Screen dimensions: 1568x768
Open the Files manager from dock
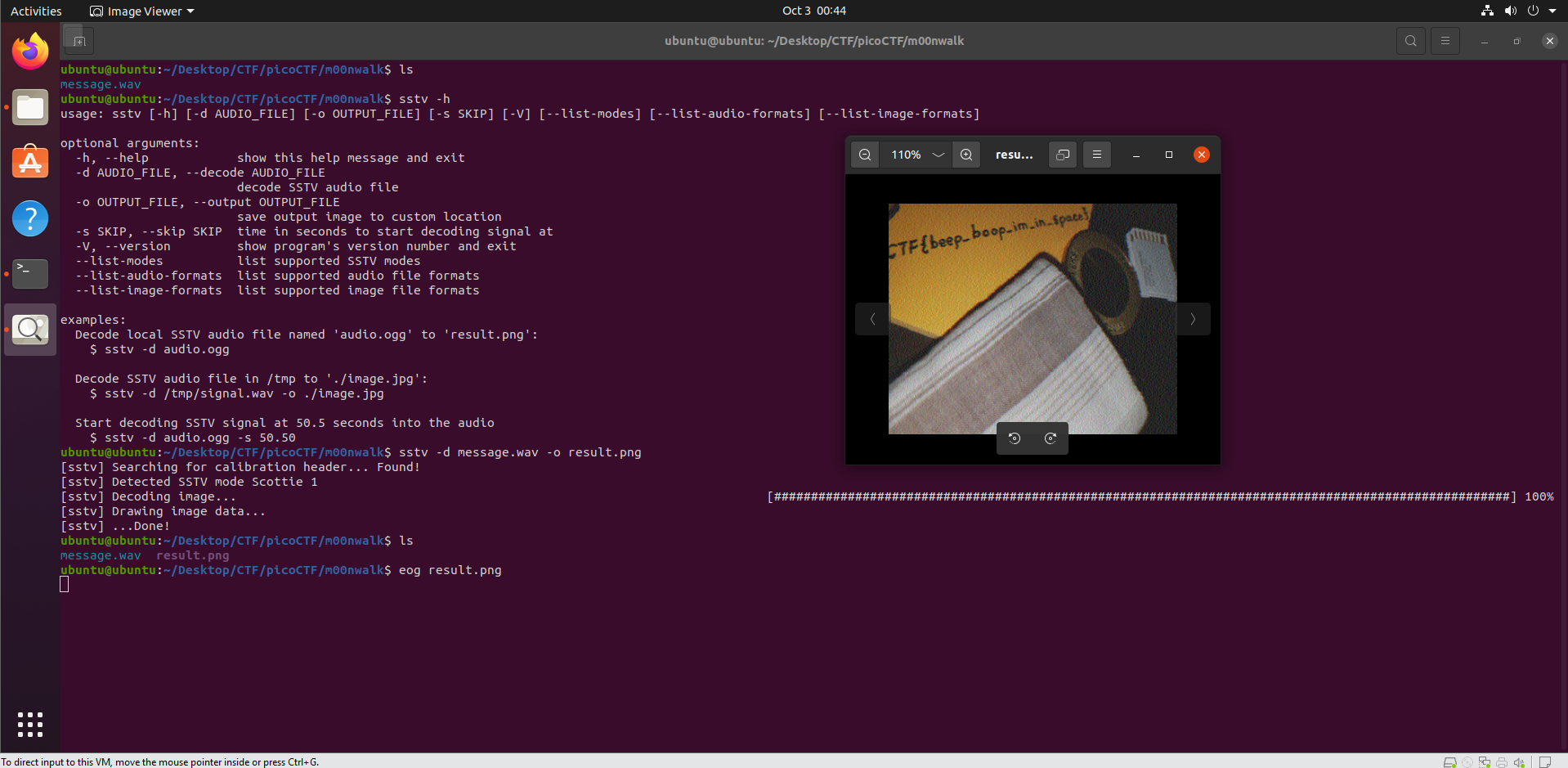tap(30, 107)
